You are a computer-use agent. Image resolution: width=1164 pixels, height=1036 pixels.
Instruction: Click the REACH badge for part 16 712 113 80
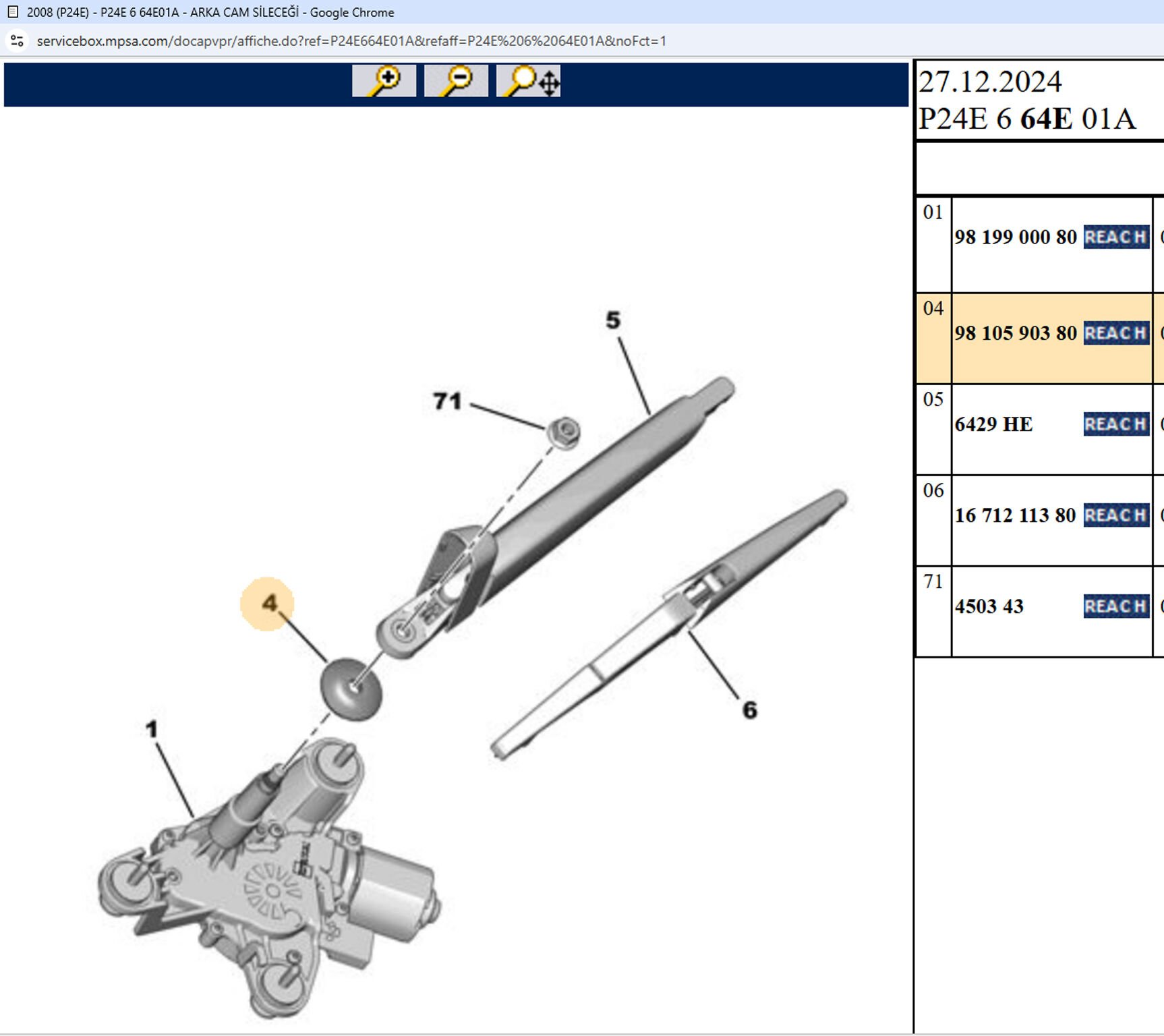(1115, 515)
